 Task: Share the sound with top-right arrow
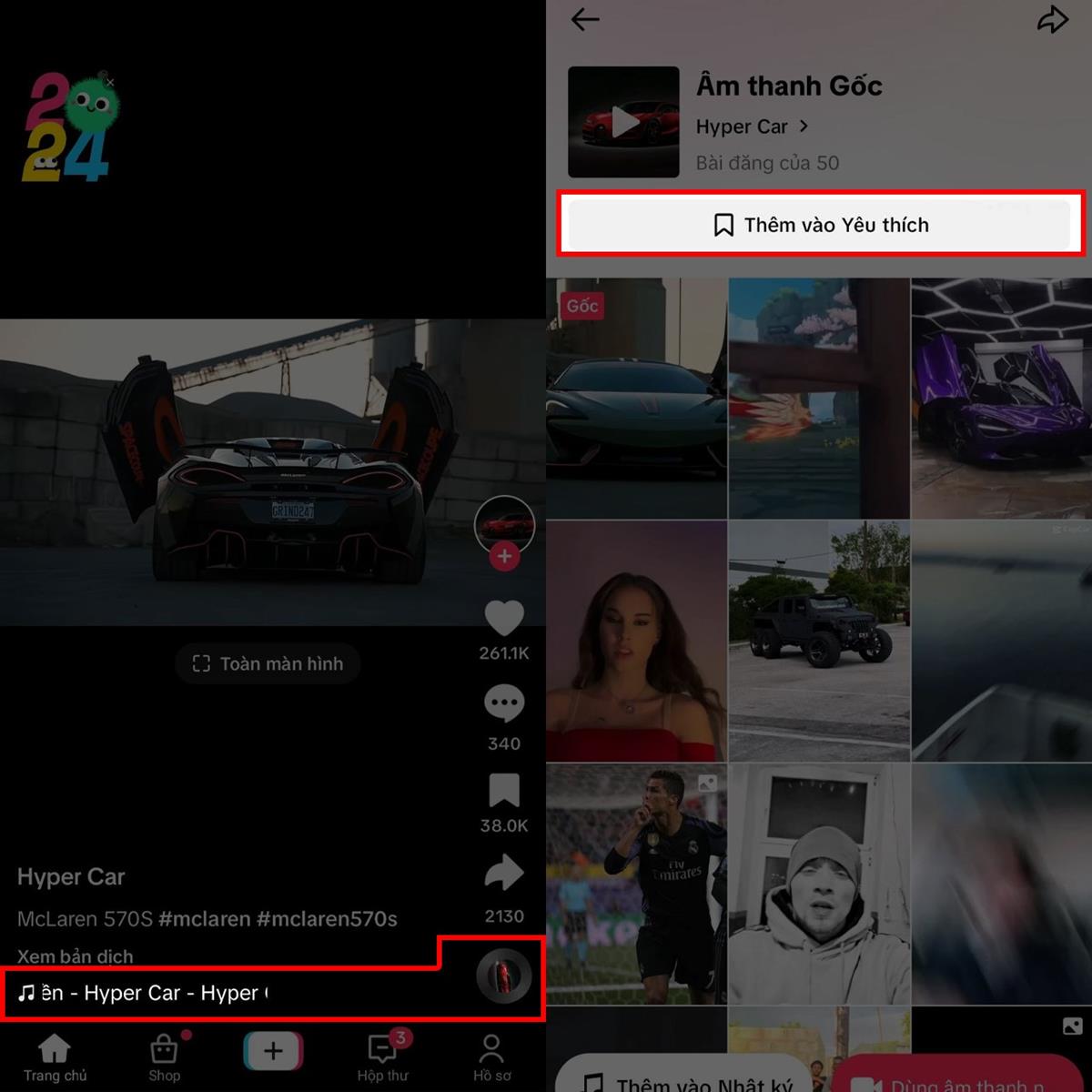point(1052,19)
